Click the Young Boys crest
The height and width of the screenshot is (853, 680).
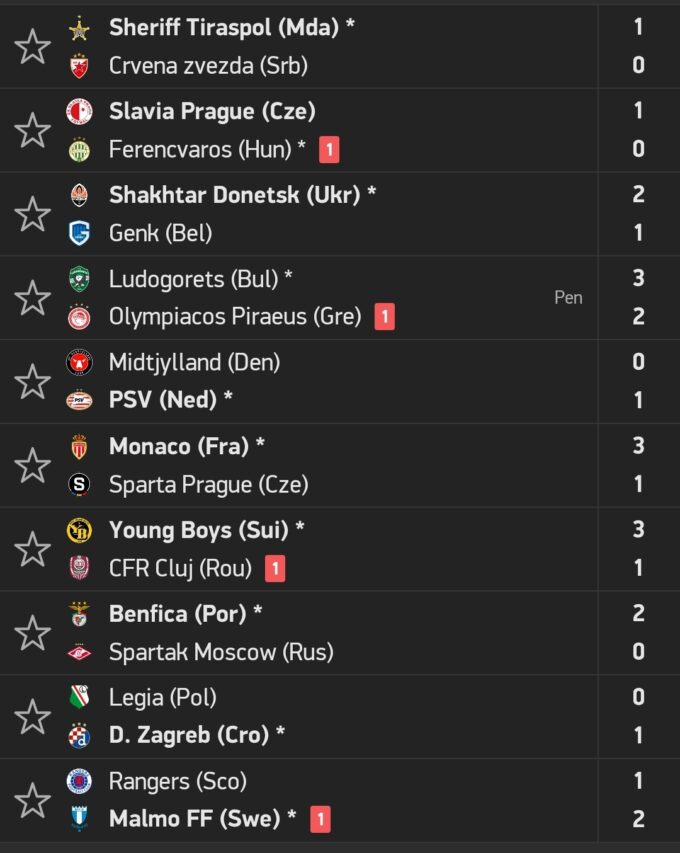click(x=79, y=530)
